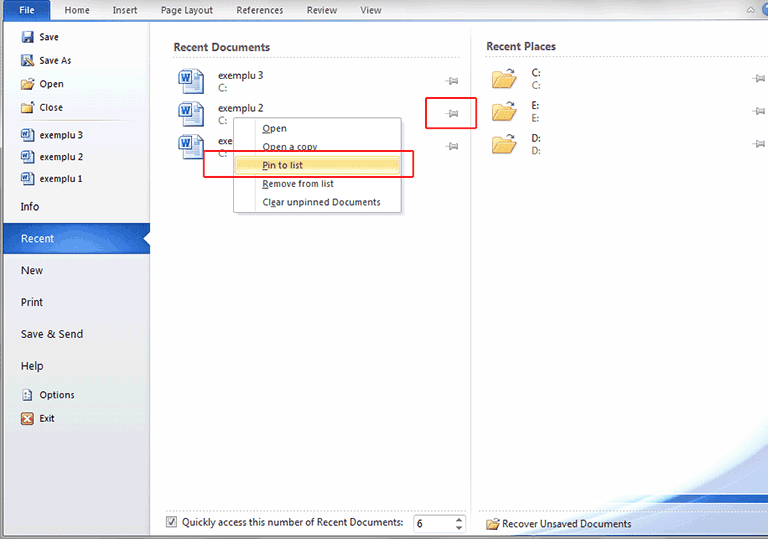Click the Save As icon
The width and height of the screenshot is (768, 539).
click(x=27, y=61)
